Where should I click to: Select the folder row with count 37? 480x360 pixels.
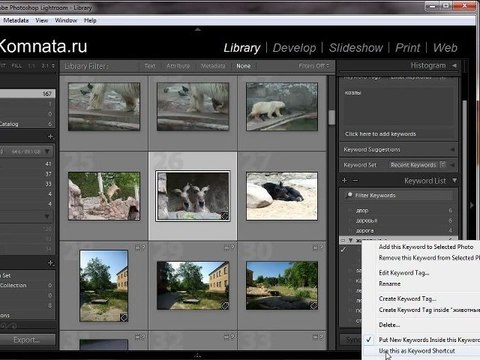pos(27,174)
